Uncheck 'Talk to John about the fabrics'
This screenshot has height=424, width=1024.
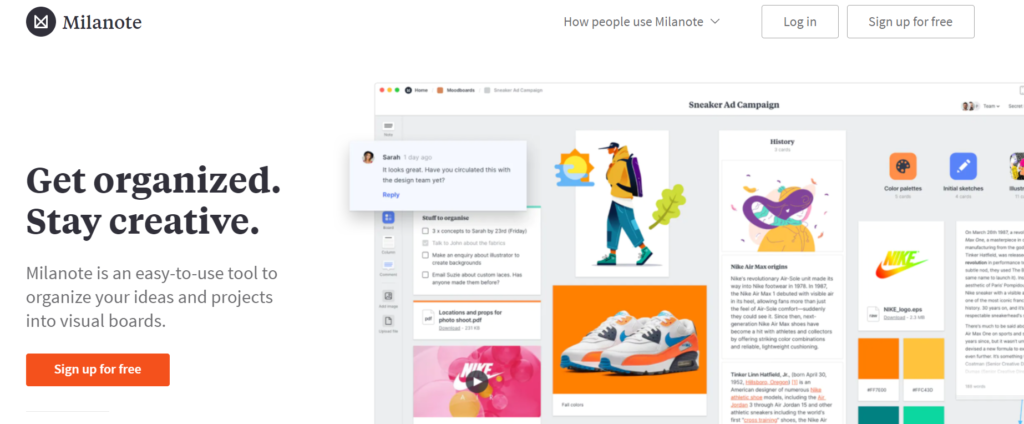click(x=426, y=243)
